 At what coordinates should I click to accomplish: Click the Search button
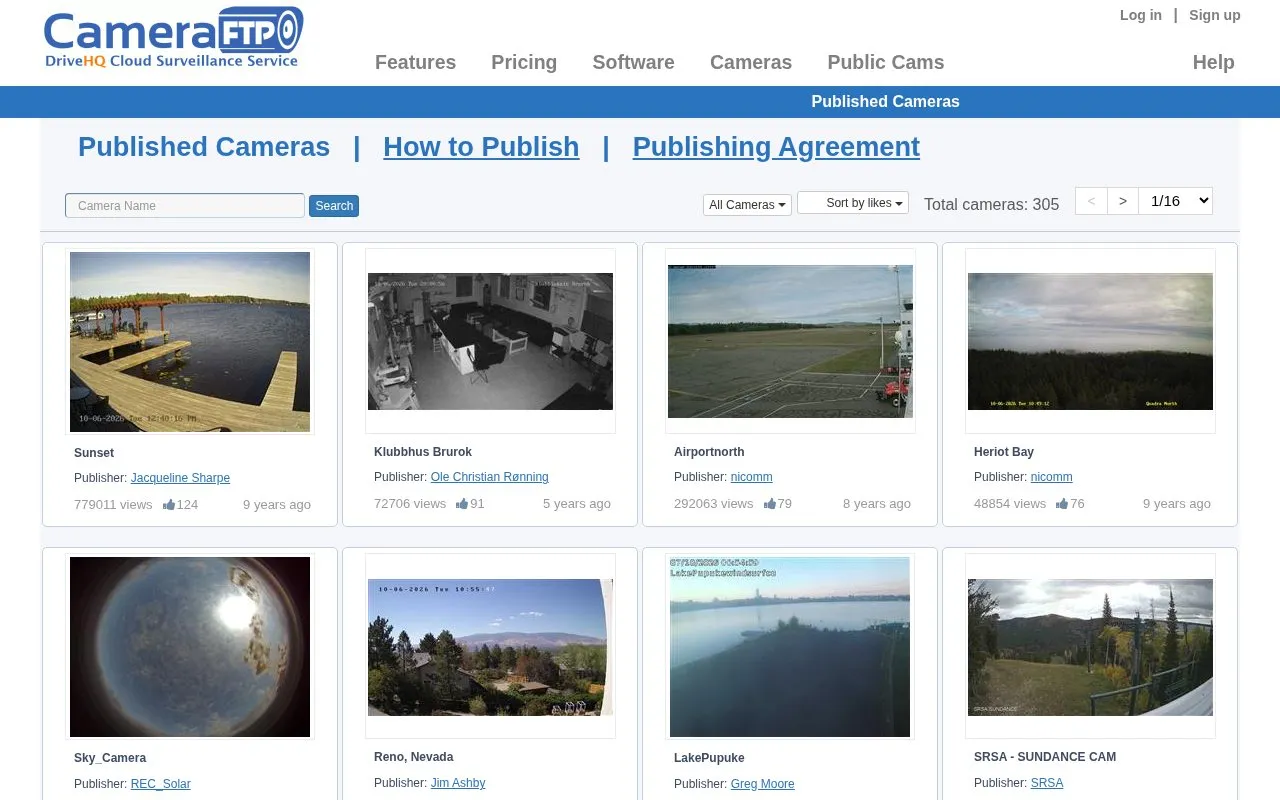pos(334,206)
